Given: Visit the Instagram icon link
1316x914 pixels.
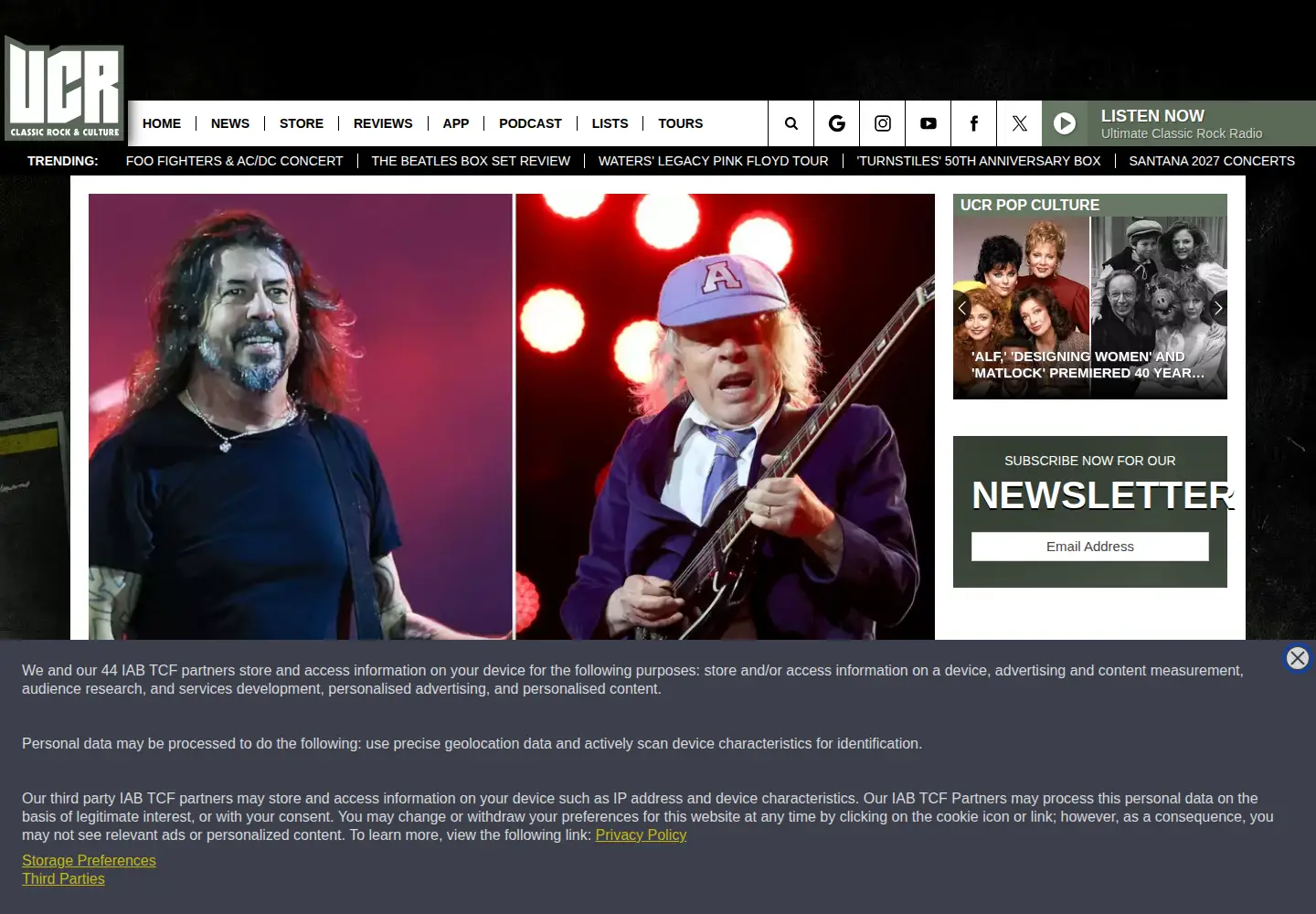Looking at the screenshot, I should (883, 123).
